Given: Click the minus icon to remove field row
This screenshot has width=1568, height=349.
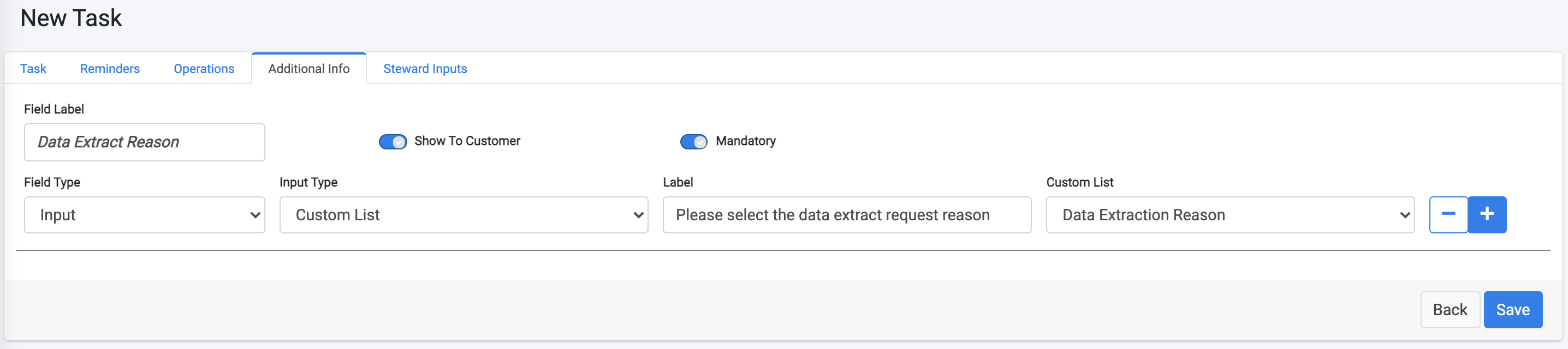Looking at the screenshot, I should (x=1448, y=215).
